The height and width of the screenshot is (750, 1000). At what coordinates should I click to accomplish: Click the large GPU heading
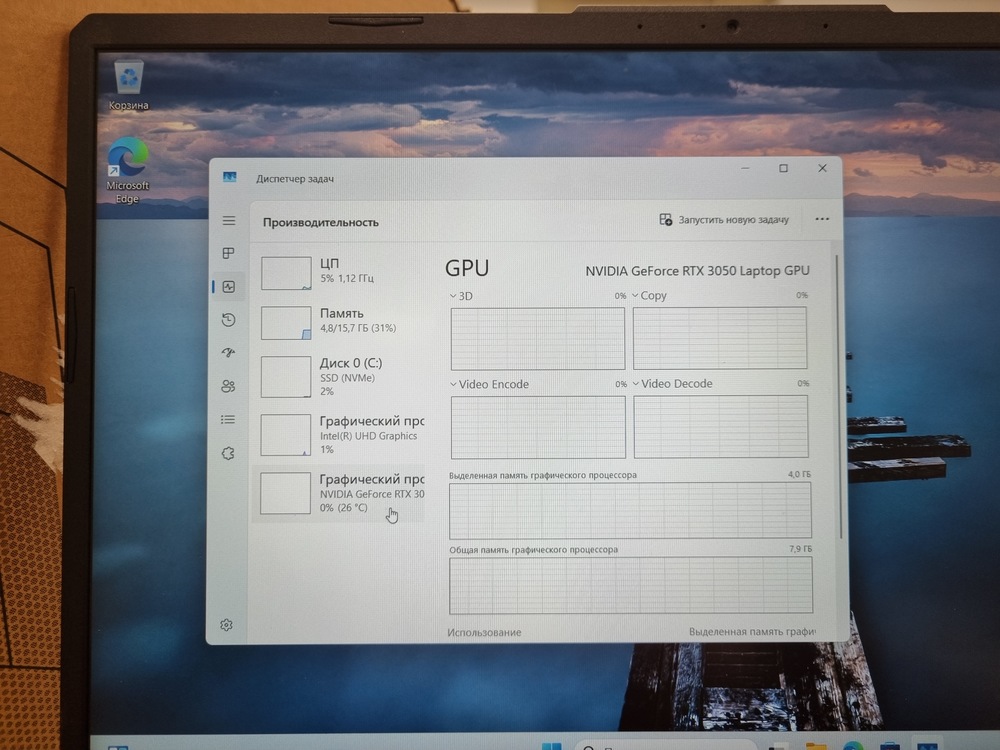467,268
